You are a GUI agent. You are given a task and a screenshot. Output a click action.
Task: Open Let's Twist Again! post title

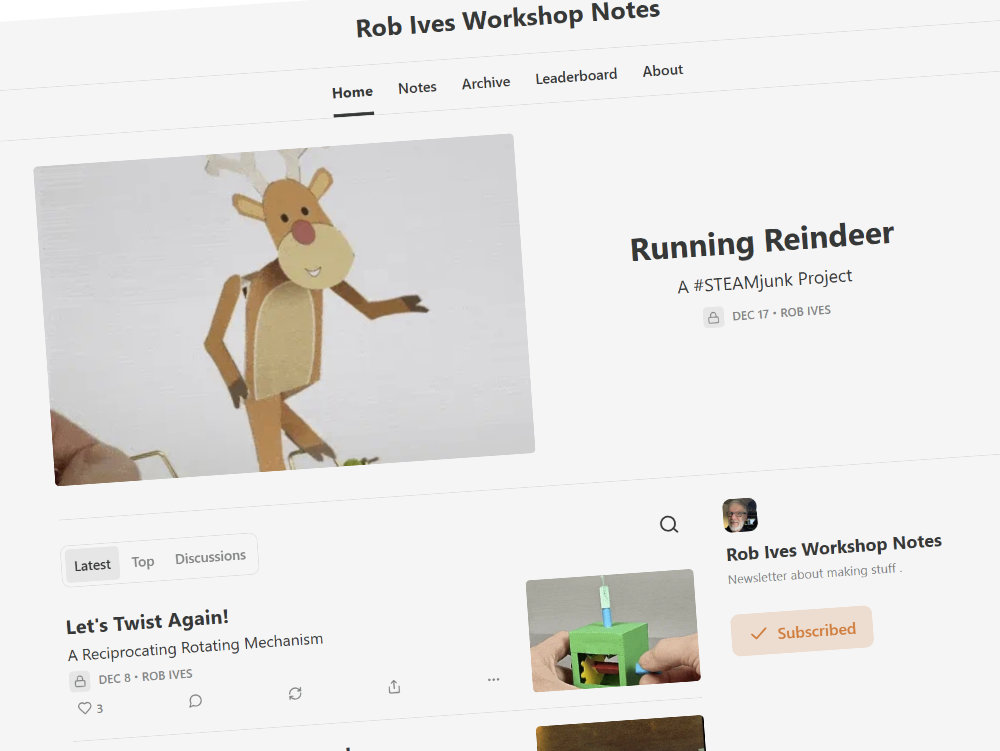148,621
